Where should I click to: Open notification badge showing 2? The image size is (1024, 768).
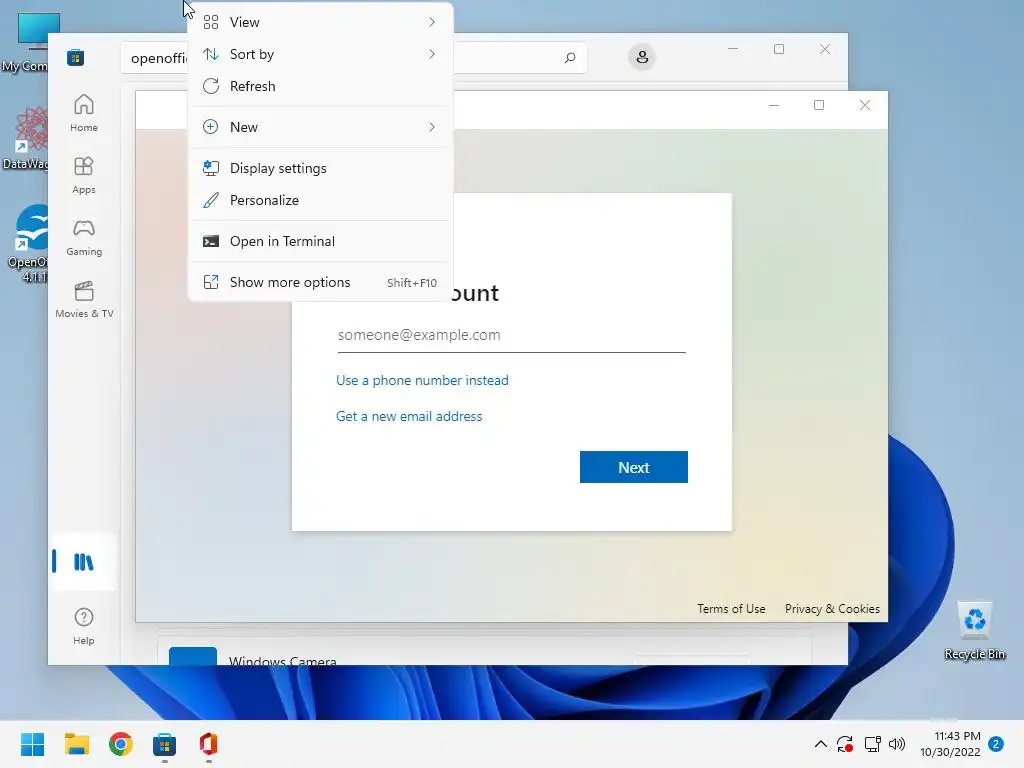(x=996, y=744)
